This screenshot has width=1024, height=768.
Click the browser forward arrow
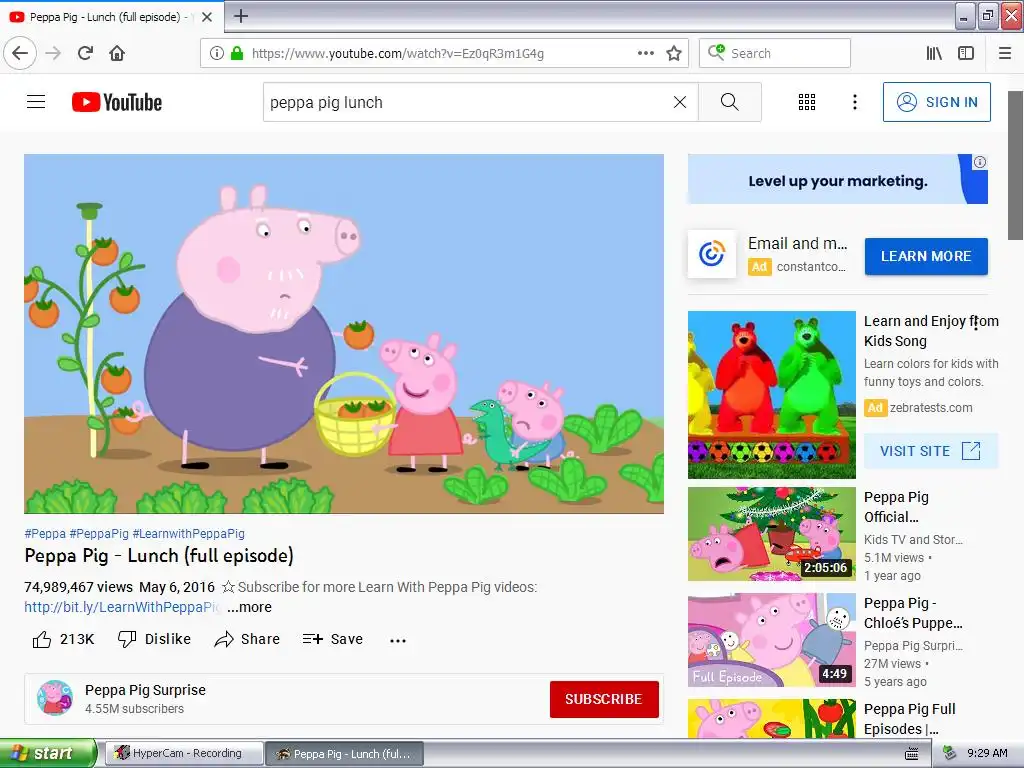coord(54,53)
